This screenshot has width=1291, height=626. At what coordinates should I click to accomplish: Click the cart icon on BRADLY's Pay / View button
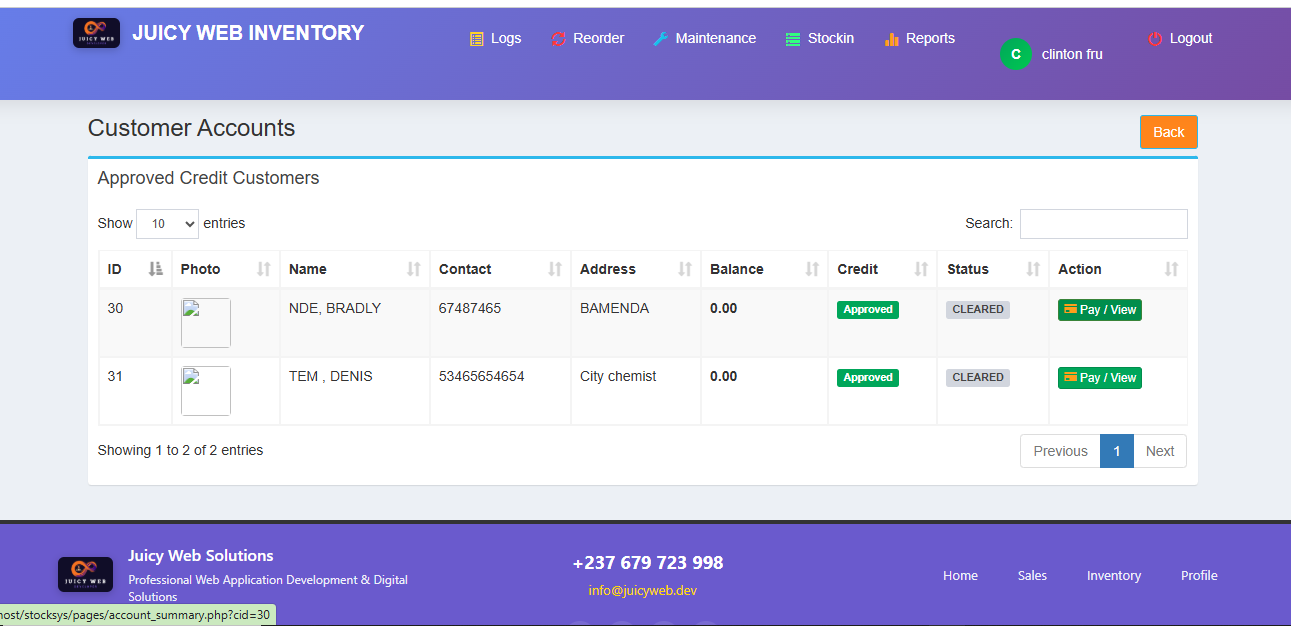[1072, 309]
